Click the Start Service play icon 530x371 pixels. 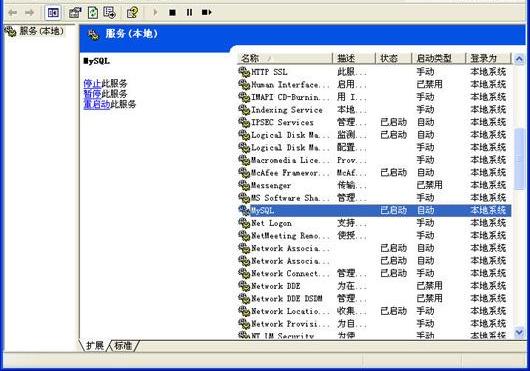pyautogui.click(x=155, y=13)
